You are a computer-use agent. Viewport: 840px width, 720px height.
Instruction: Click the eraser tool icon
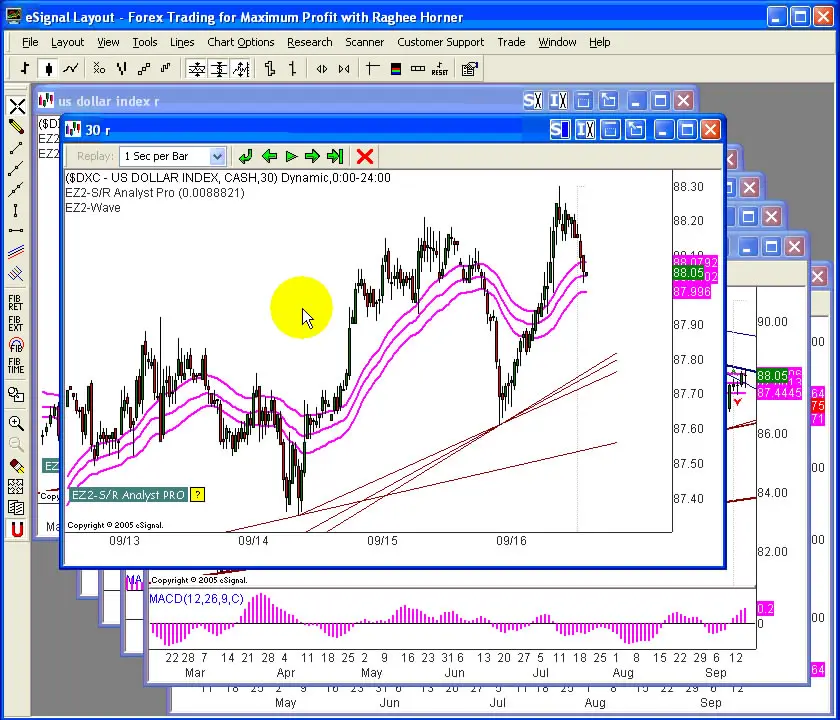16,466
